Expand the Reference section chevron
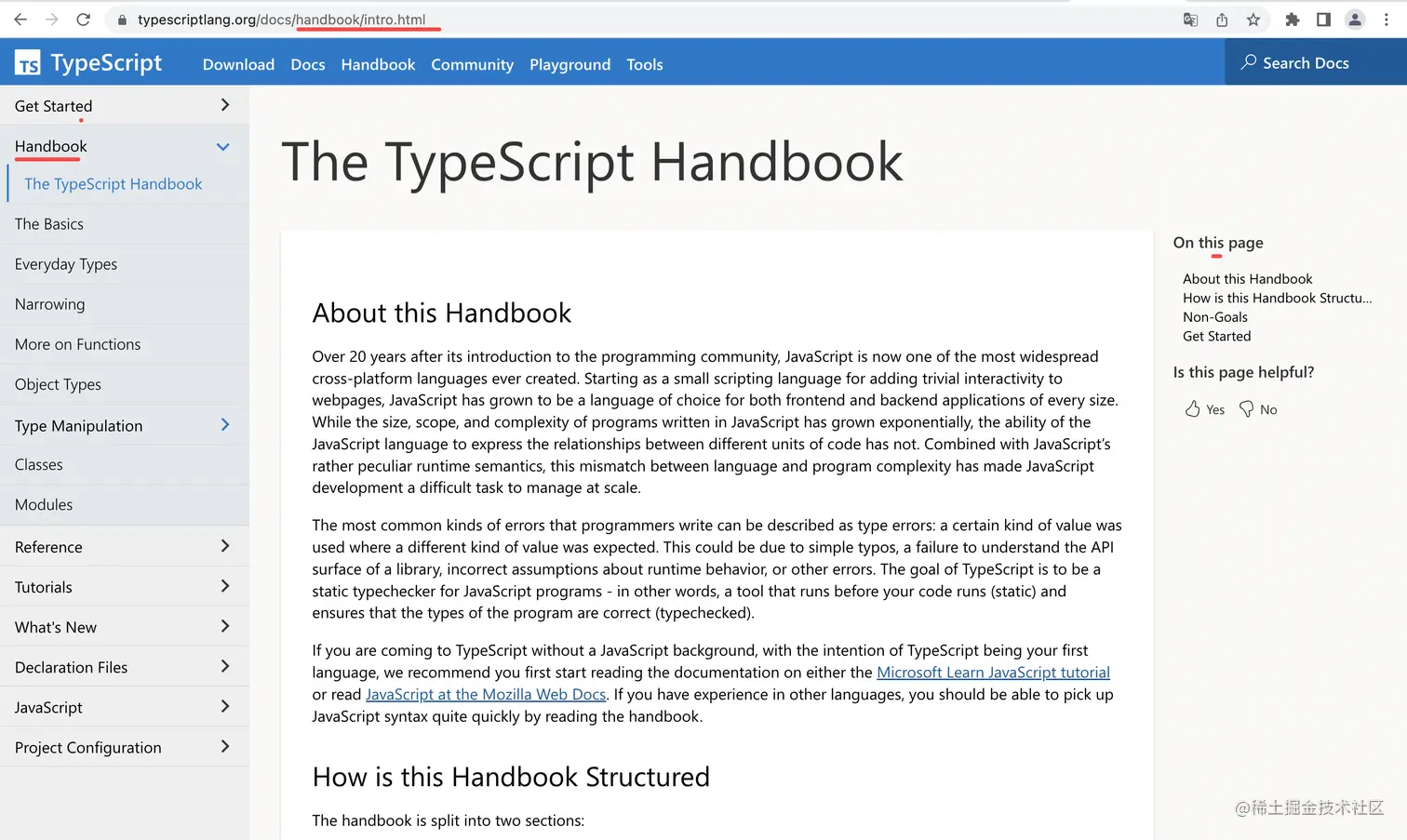Screen dimensions: 1407x840 click(224, 546)
